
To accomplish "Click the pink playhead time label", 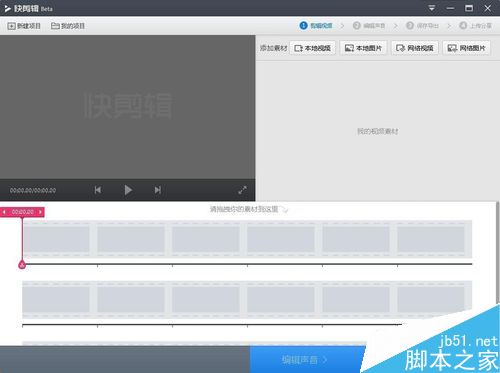I will click(x=22, y=212).
